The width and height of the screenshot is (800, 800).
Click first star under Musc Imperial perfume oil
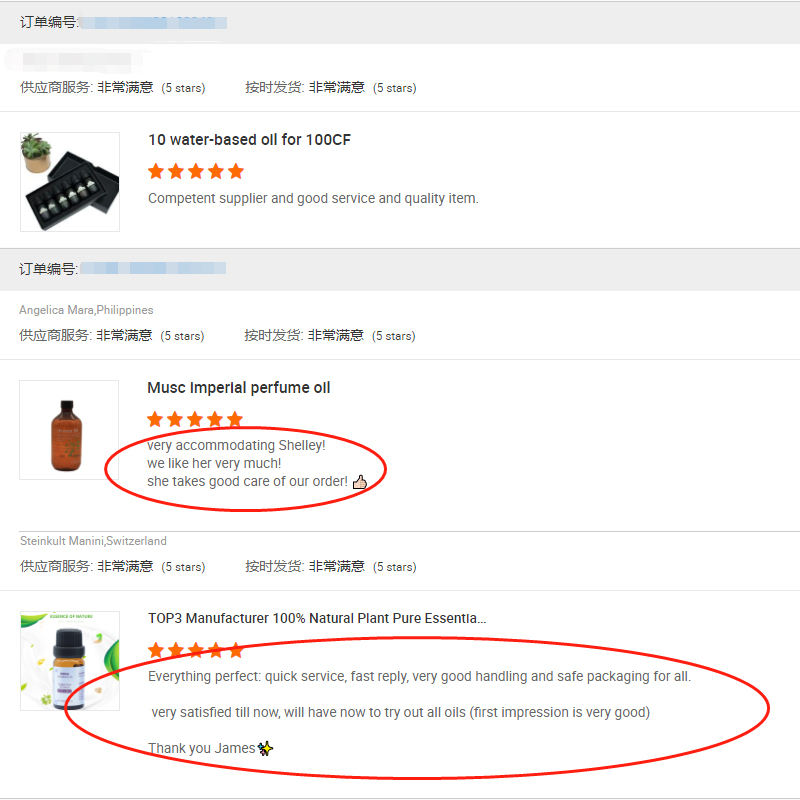tap(155, 419)
